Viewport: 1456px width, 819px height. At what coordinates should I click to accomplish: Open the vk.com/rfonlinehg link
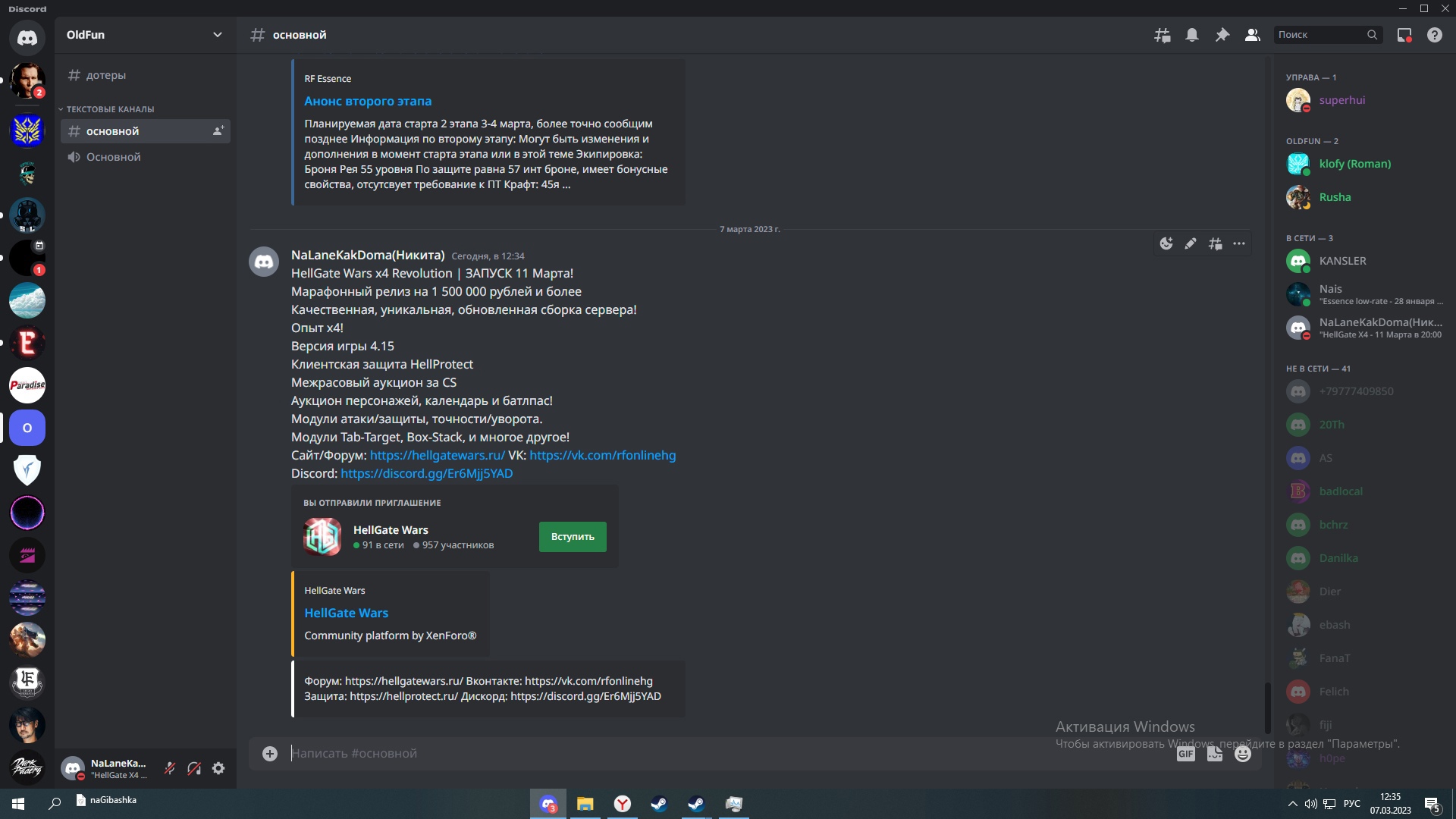tap(602, 455)
